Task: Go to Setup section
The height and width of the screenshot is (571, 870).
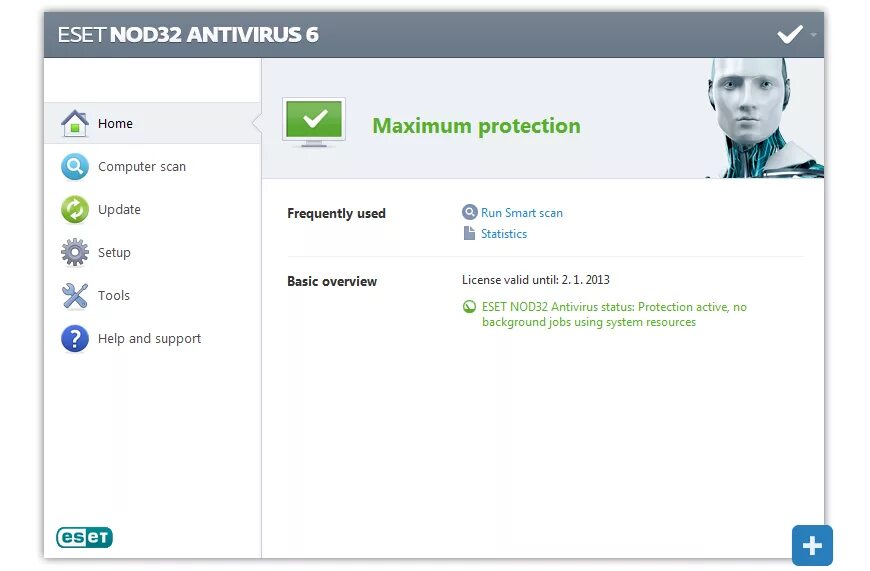Action: (114, 252)
